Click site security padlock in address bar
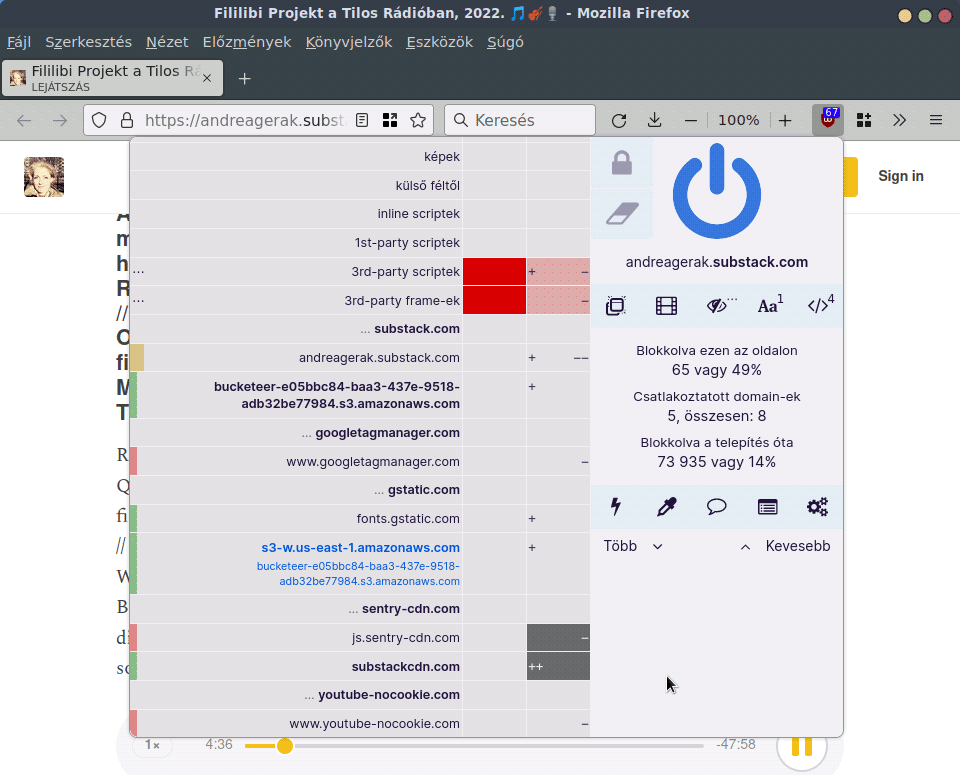The image size is (960, 775). pos(127,120)
